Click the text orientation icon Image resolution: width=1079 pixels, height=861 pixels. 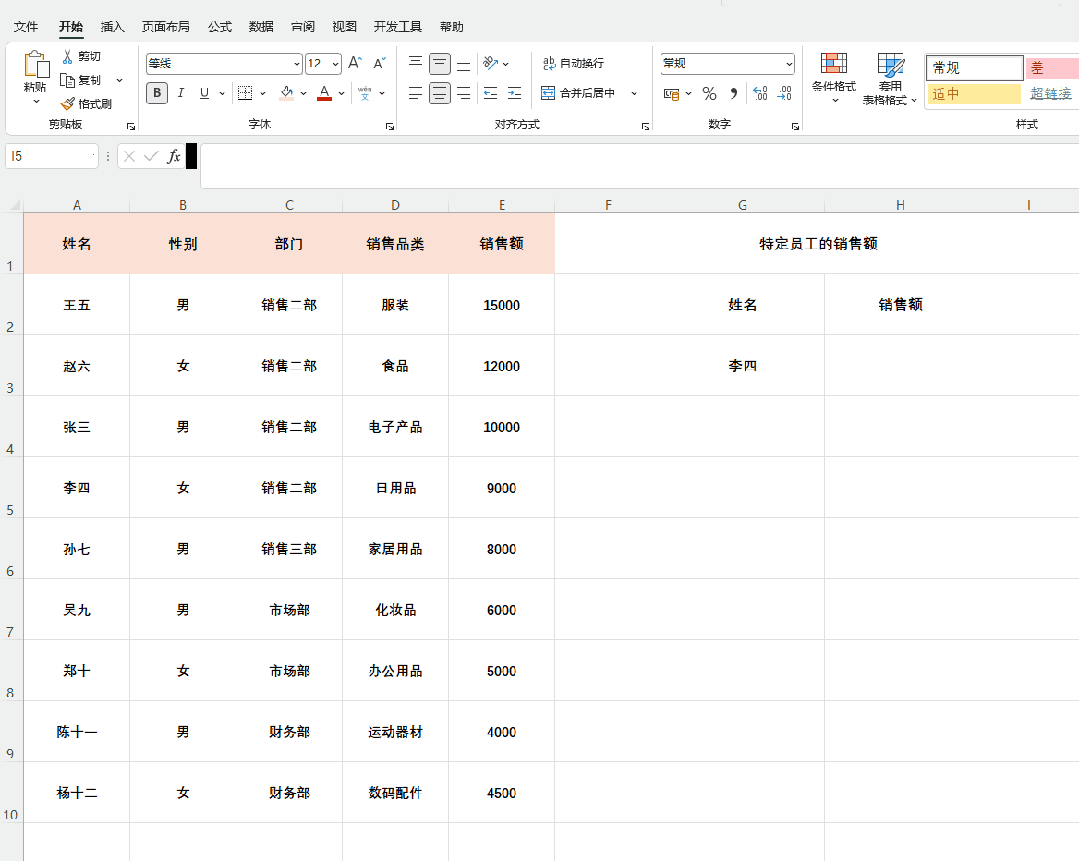[491, 63]
